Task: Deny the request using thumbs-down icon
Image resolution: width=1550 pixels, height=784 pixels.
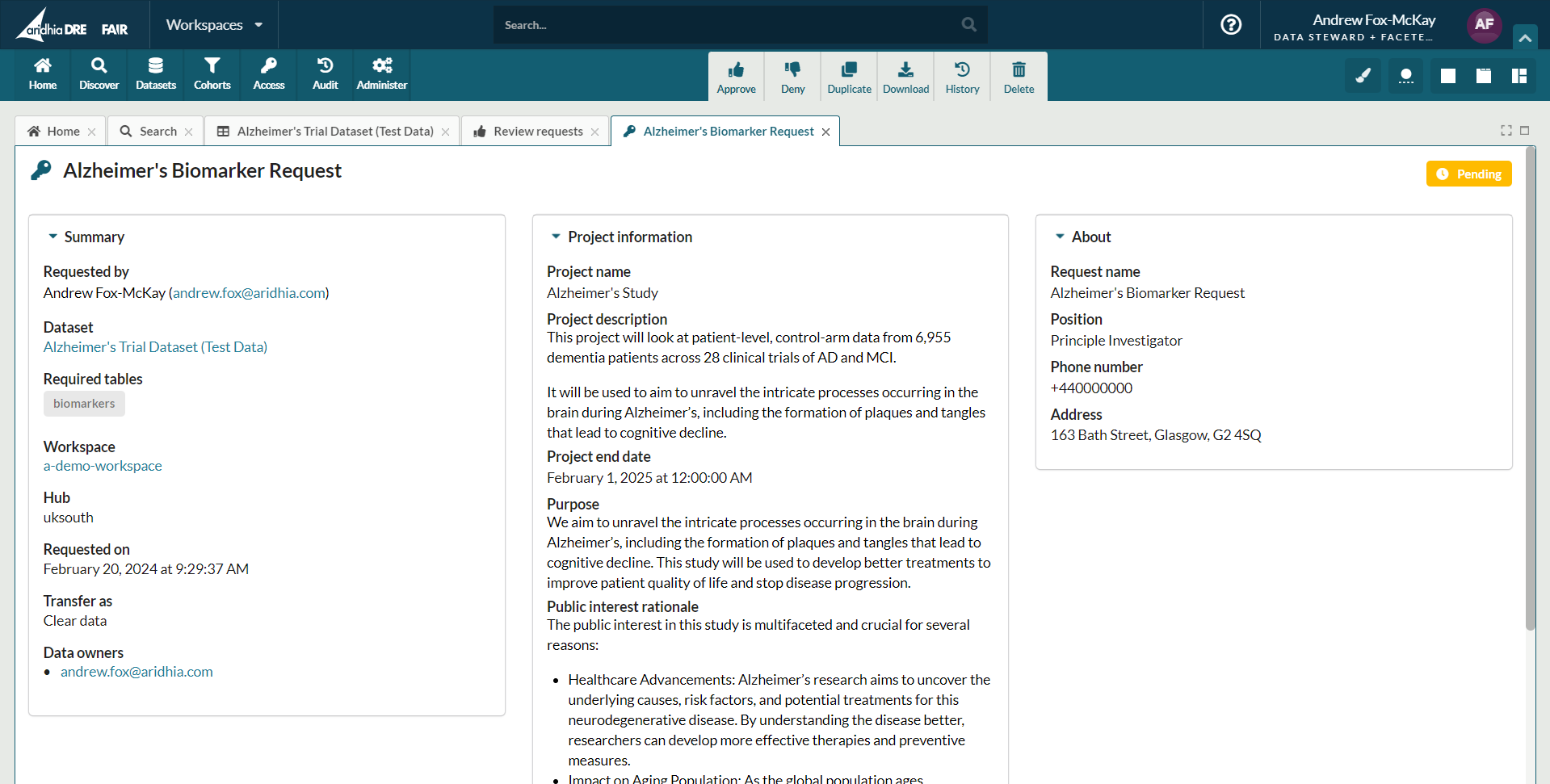Action: [x=792, y=70]
